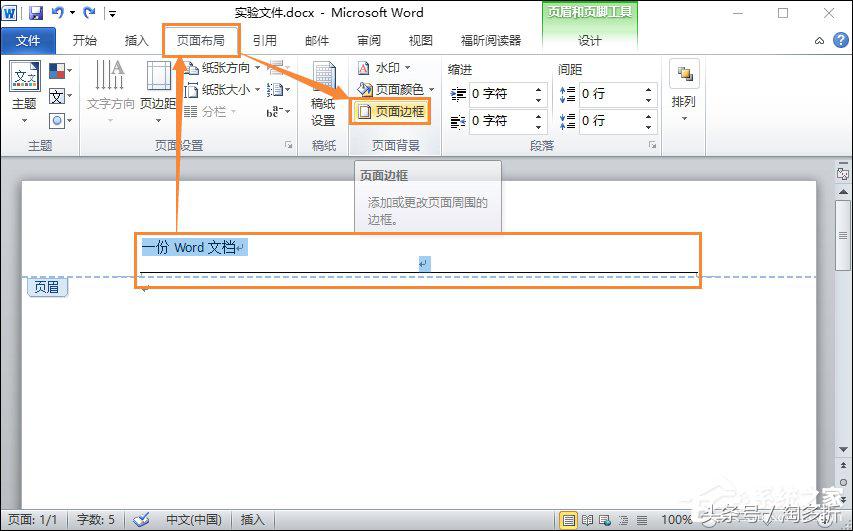This screenshot has width=853, height=531.
Task: Open the undo history dropdown arrow
Action: [72, 13]
